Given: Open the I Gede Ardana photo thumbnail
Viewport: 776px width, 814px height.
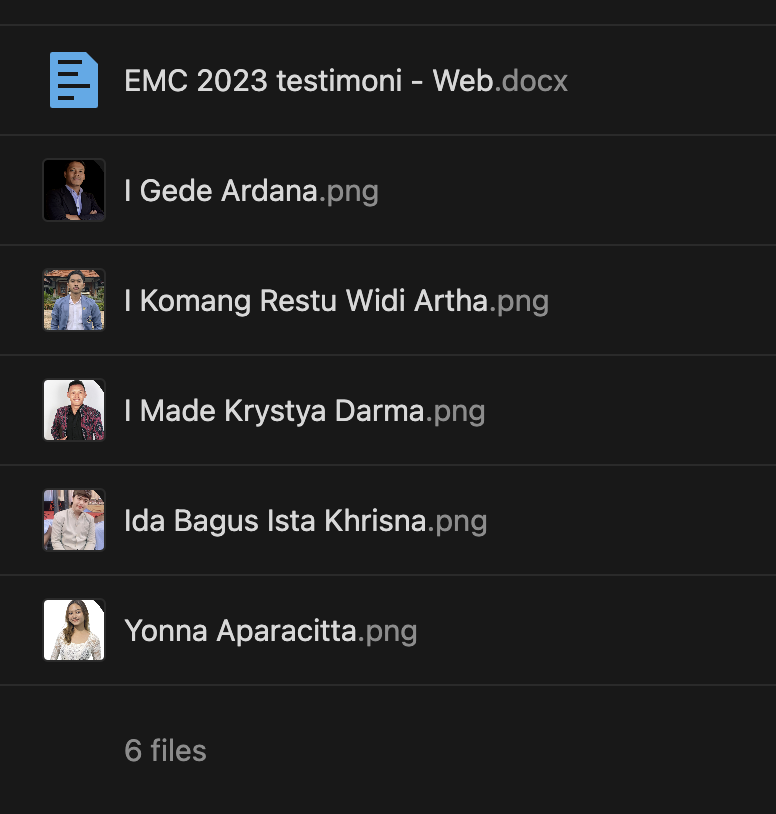Looking at the screenshot, I should pos(74,190).
